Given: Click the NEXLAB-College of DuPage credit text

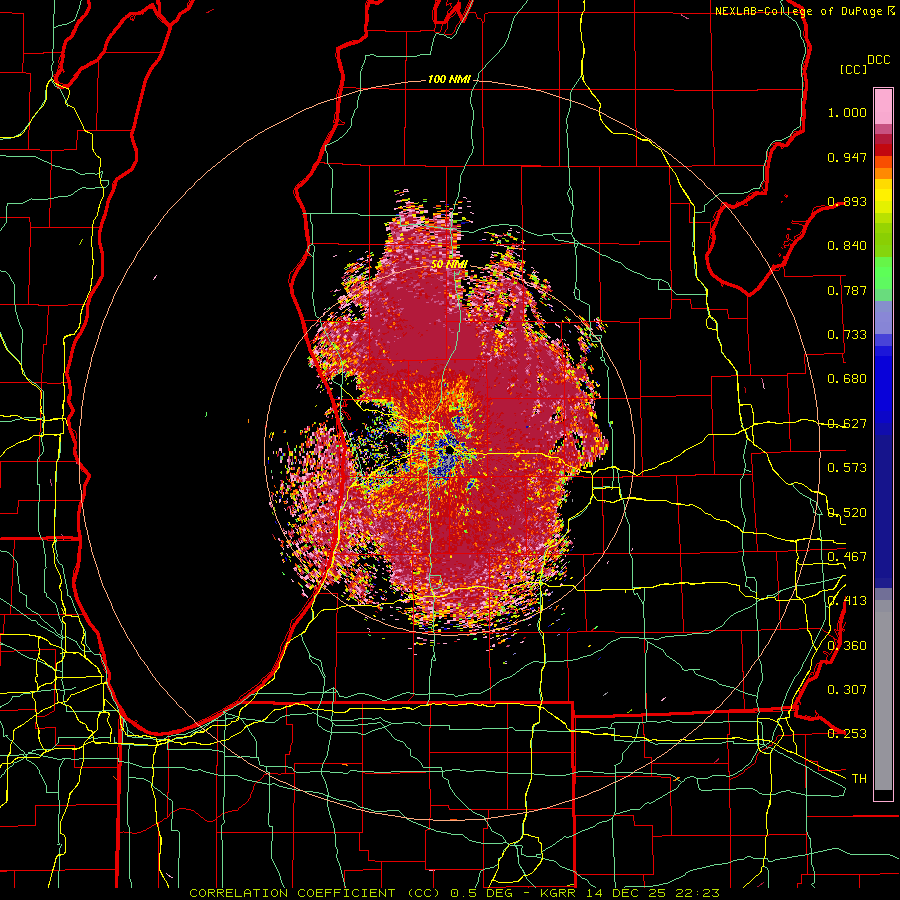Looking at the screenshot, I should tap(798, 11).
